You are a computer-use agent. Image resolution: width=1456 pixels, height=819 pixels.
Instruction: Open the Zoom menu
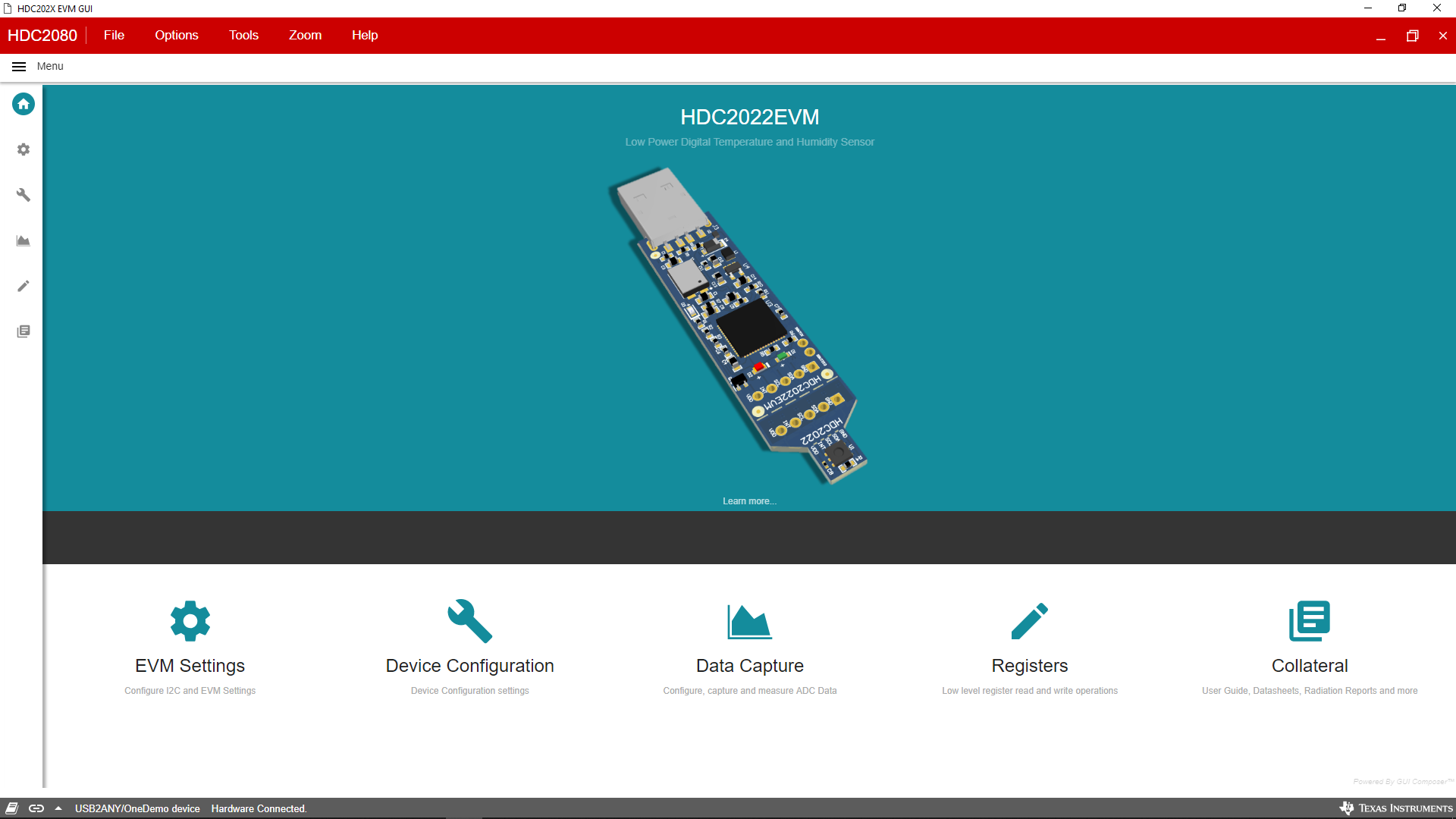pos(306,36)
